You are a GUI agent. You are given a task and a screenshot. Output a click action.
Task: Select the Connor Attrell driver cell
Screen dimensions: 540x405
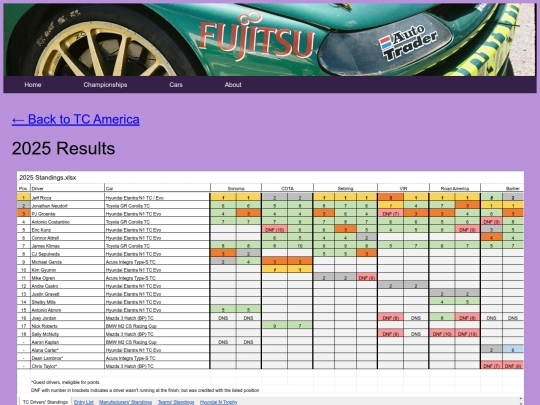click(x=67, y=238)
